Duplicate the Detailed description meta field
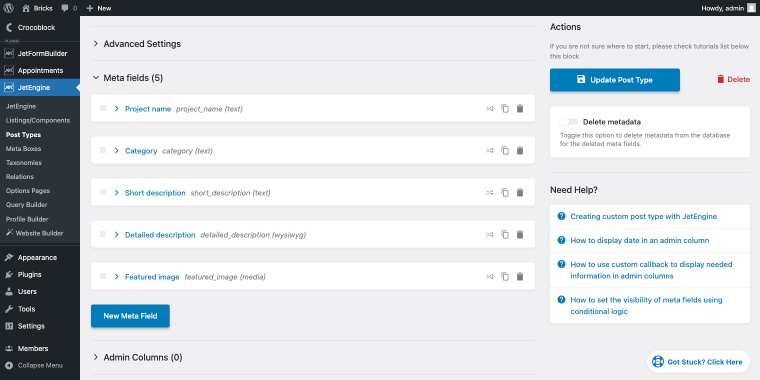 click(505, 235)
